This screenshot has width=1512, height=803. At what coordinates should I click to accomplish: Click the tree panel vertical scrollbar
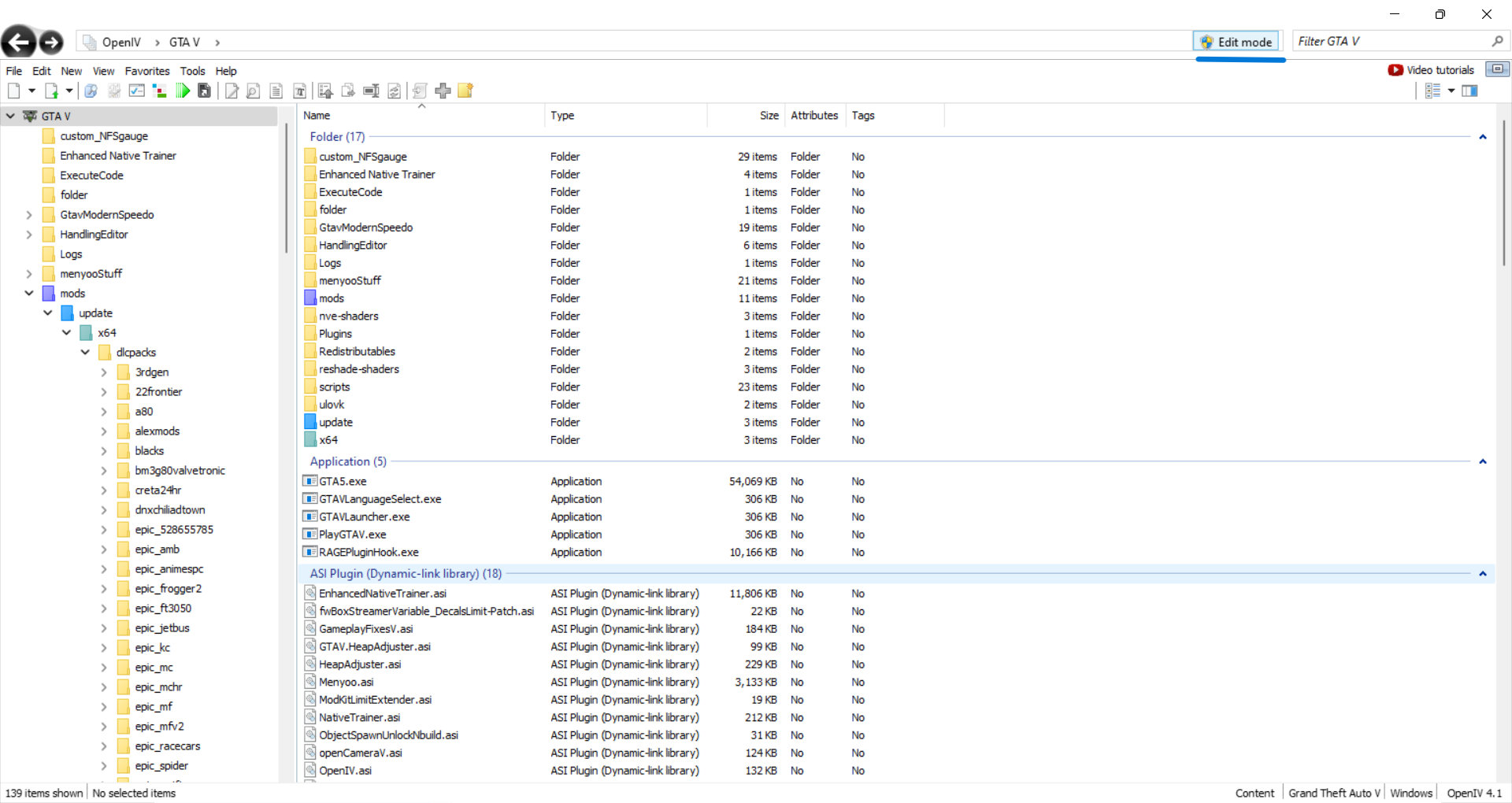[286, 189]
